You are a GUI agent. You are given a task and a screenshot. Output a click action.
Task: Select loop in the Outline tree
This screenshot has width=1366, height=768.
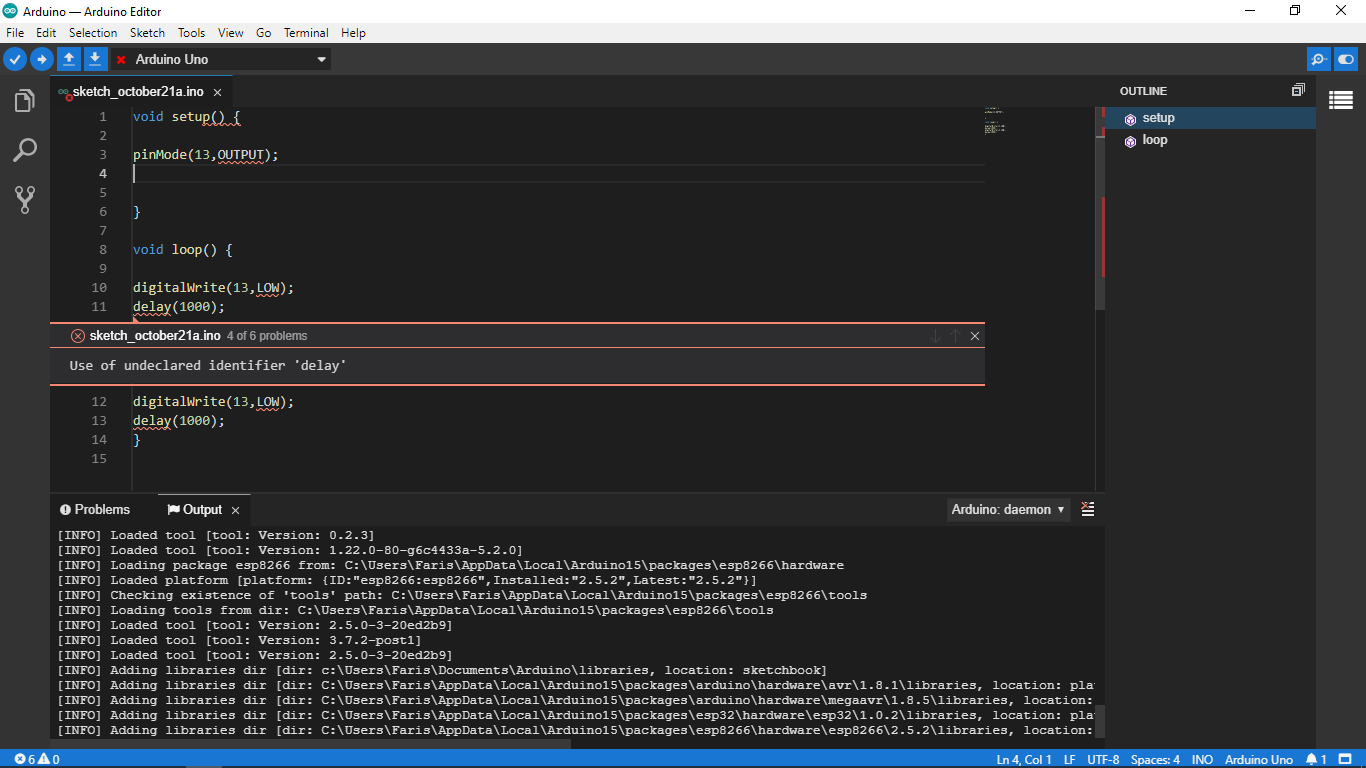[1210, 140]
